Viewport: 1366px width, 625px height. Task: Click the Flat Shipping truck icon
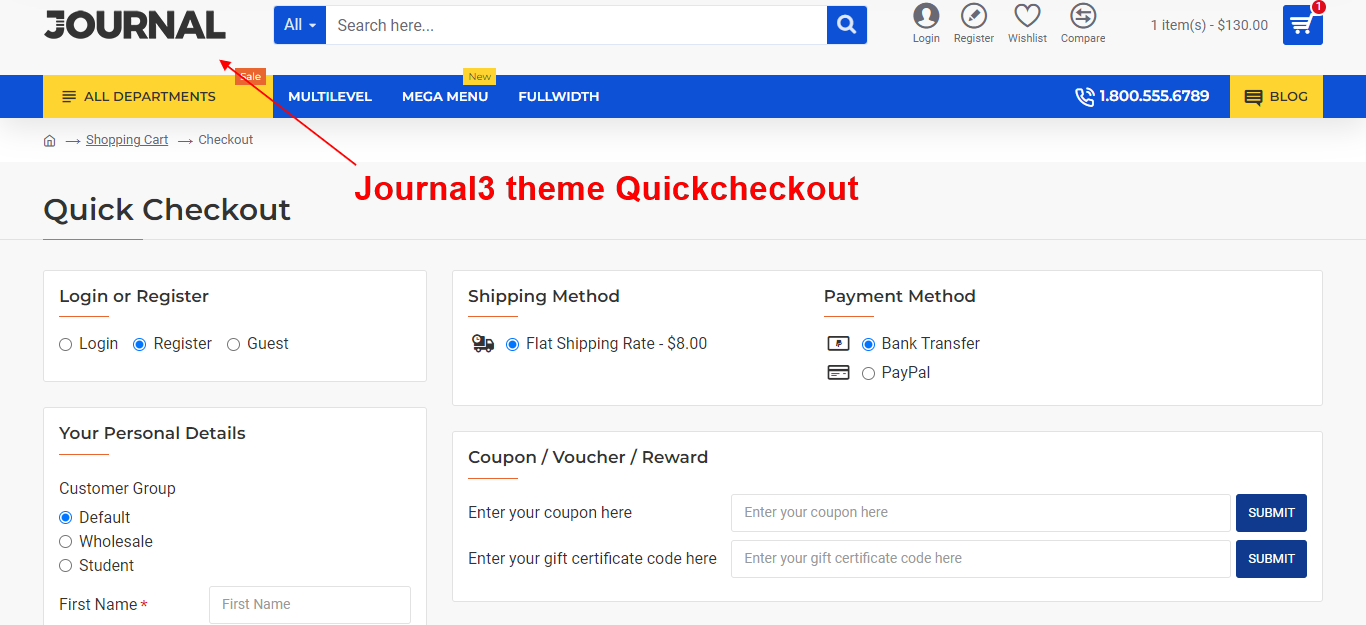483,344
